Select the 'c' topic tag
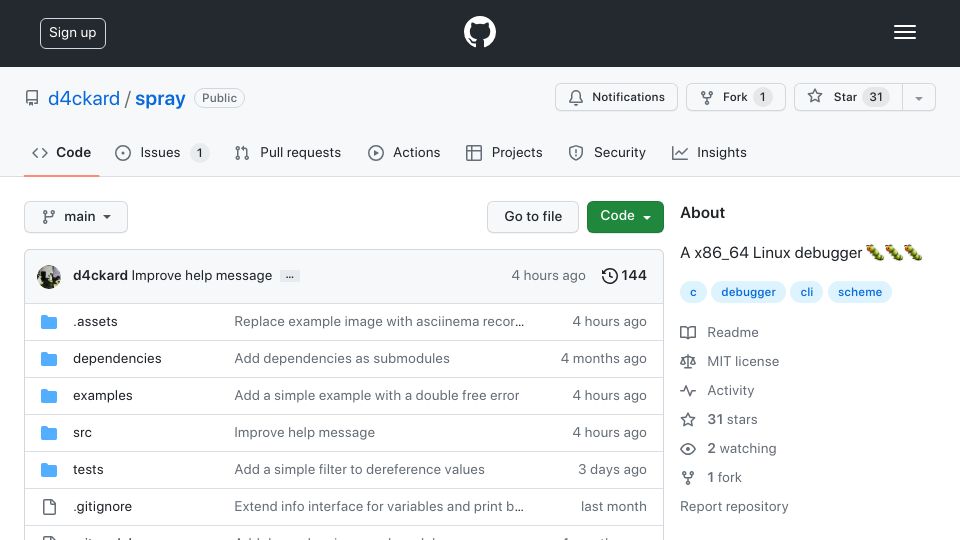Viewport: 960px width, 540px height. pos(693,292)
